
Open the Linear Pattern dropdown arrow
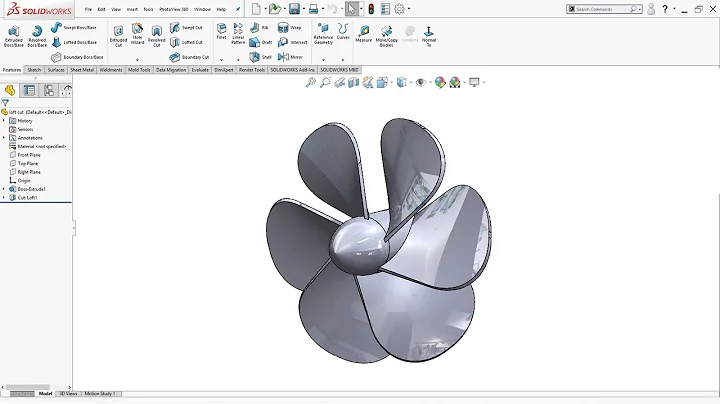[x=238, y=60]
